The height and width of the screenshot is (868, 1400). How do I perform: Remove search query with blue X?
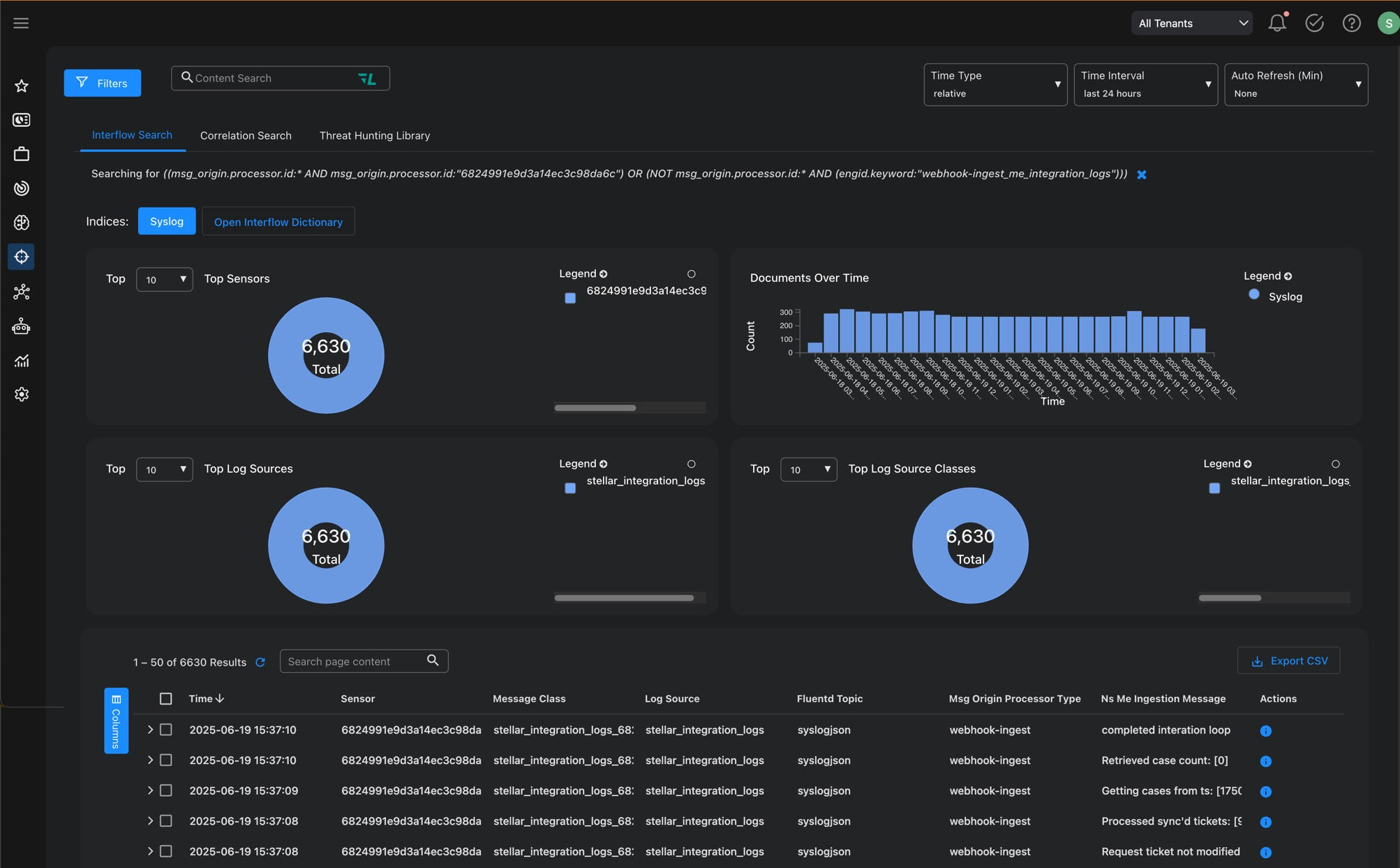(x=1142, y=174)
